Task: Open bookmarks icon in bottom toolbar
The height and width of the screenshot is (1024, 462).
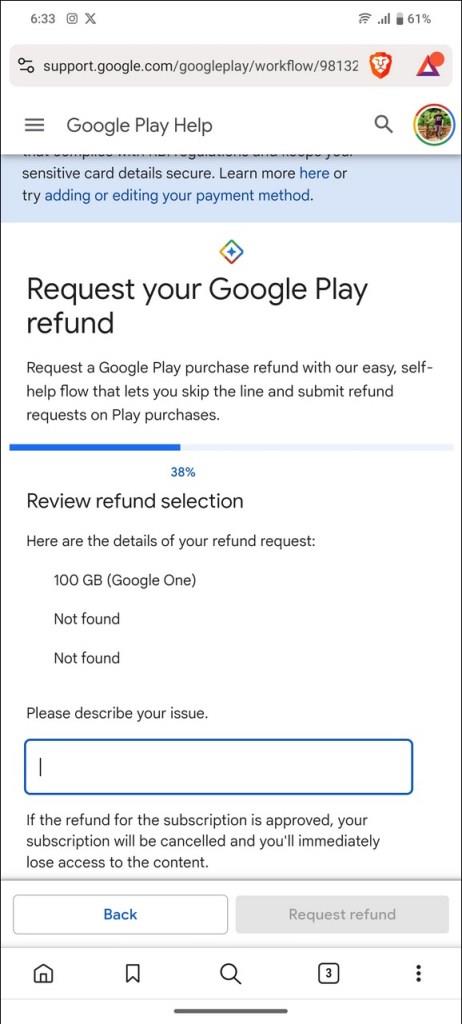Action: (x=133, y=974)
